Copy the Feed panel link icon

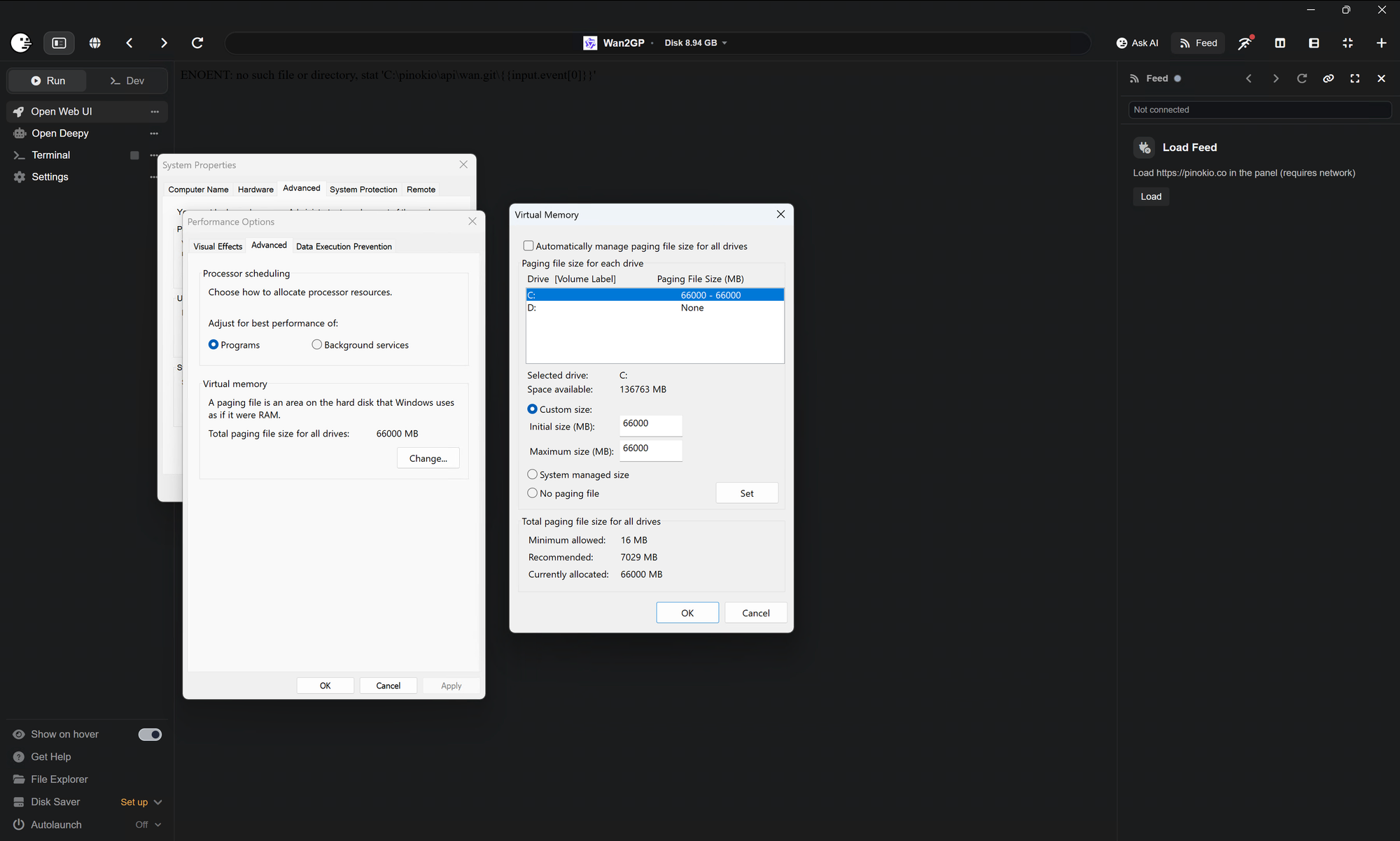coord(1329,78)
